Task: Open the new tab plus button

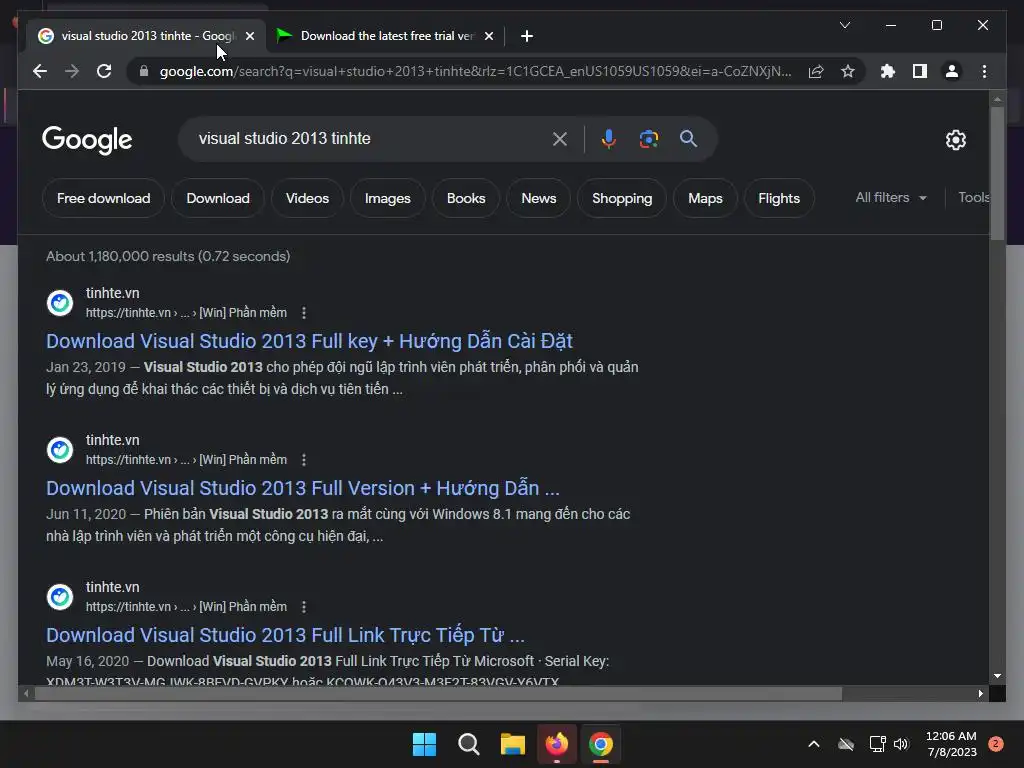Action: [526, 36]
